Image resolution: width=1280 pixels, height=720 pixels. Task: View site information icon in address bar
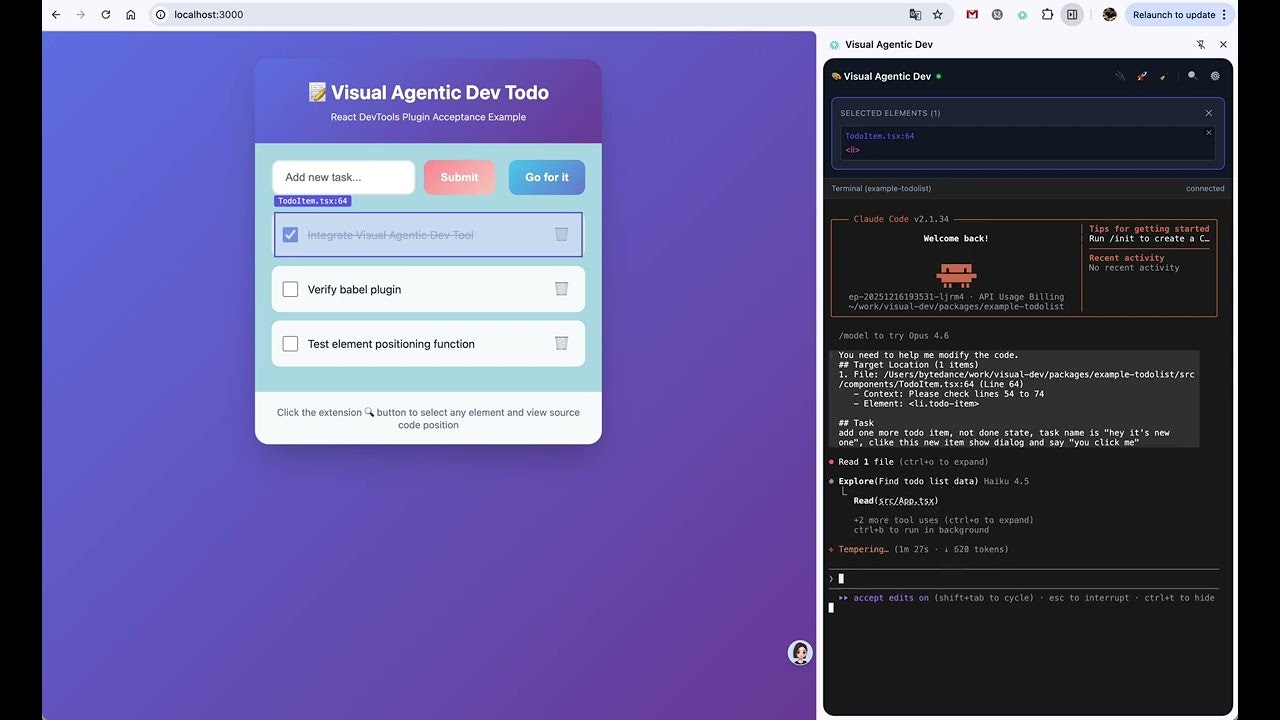pos(161,15)
